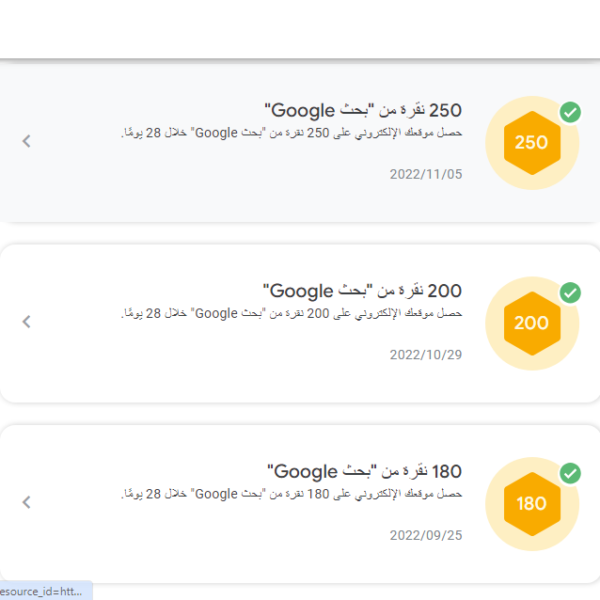
Task: Click the 180 clicks description text
Action: point(292,494)
